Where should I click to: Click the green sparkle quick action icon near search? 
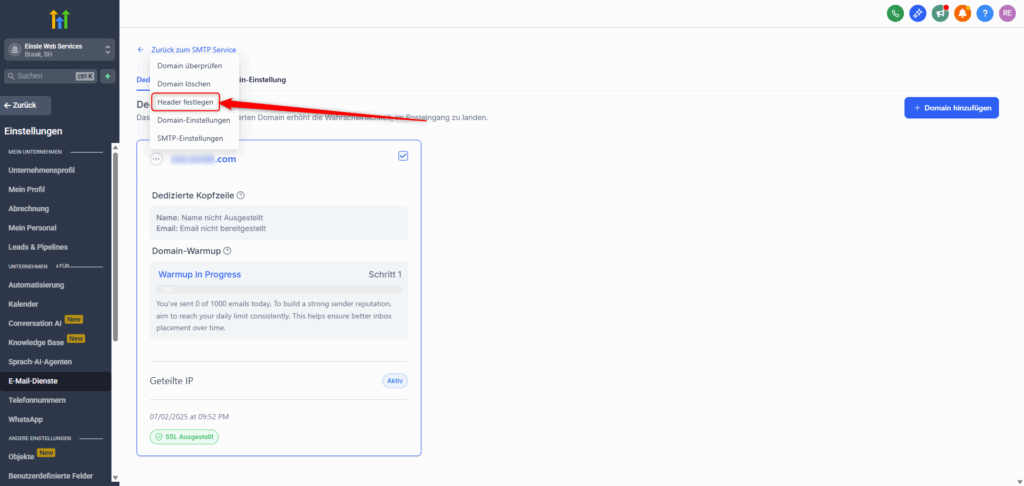coord(108,76)
